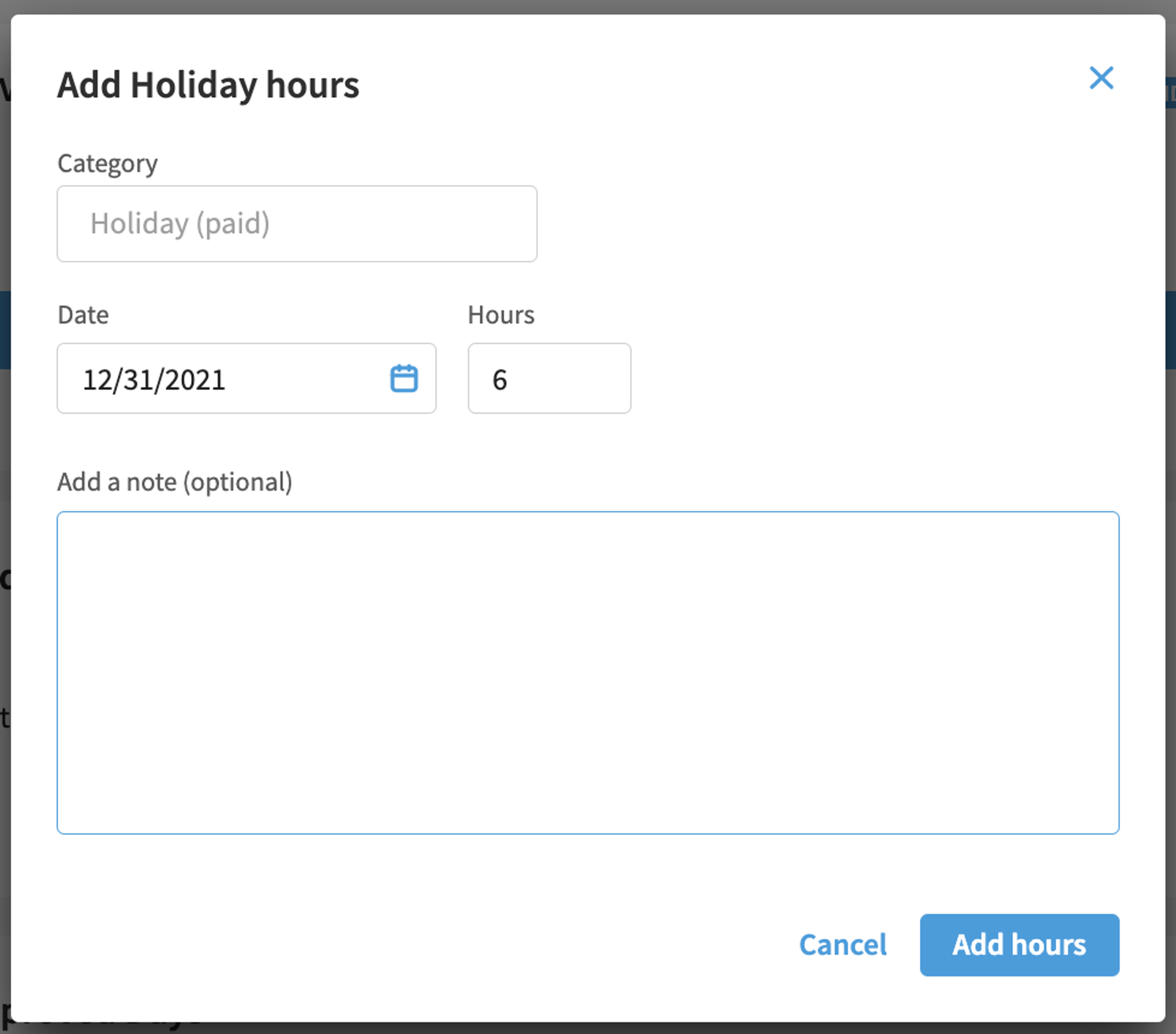Image resolution: width=1176 pixels, height=1034 pixels.
Task: Click the Category field label
Action: pyautogui.click(x=107, y=164)
